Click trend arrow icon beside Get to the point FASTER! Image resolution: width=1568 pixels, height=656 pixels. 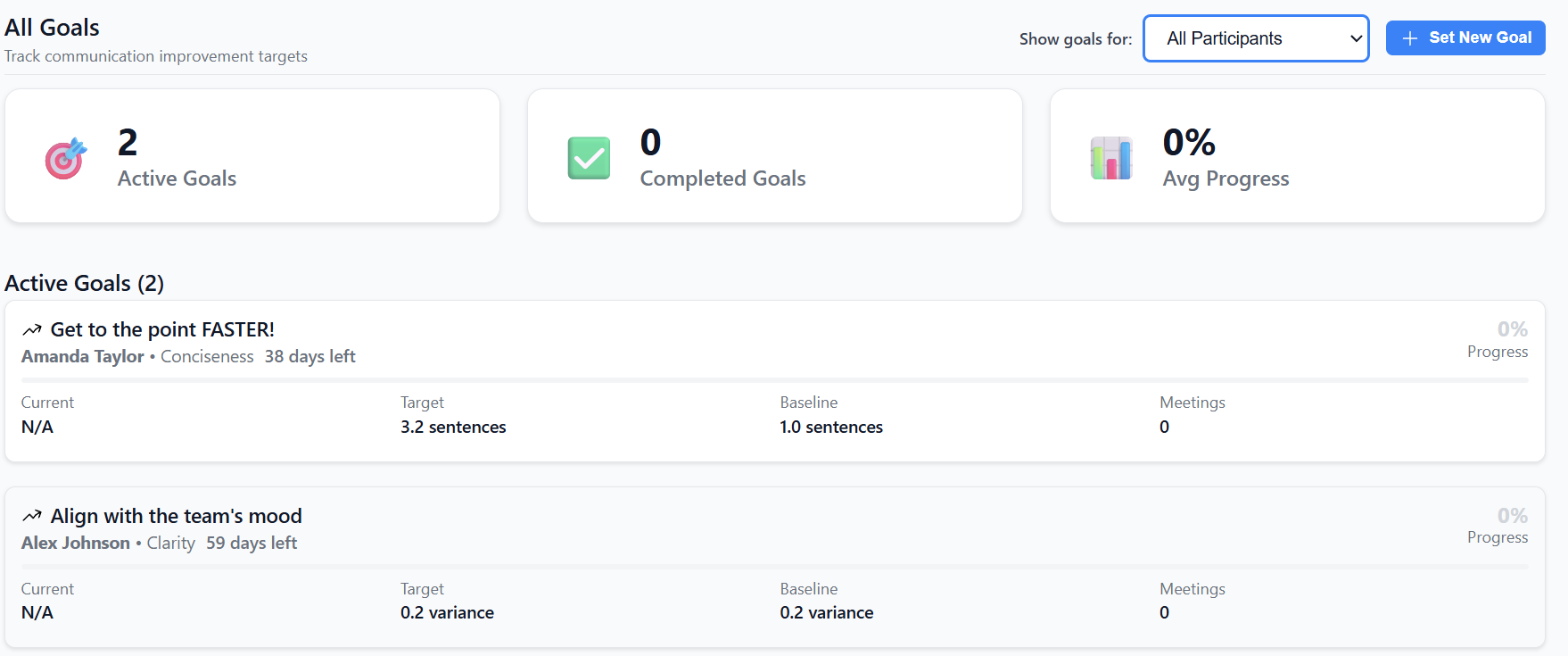[32, 330]
